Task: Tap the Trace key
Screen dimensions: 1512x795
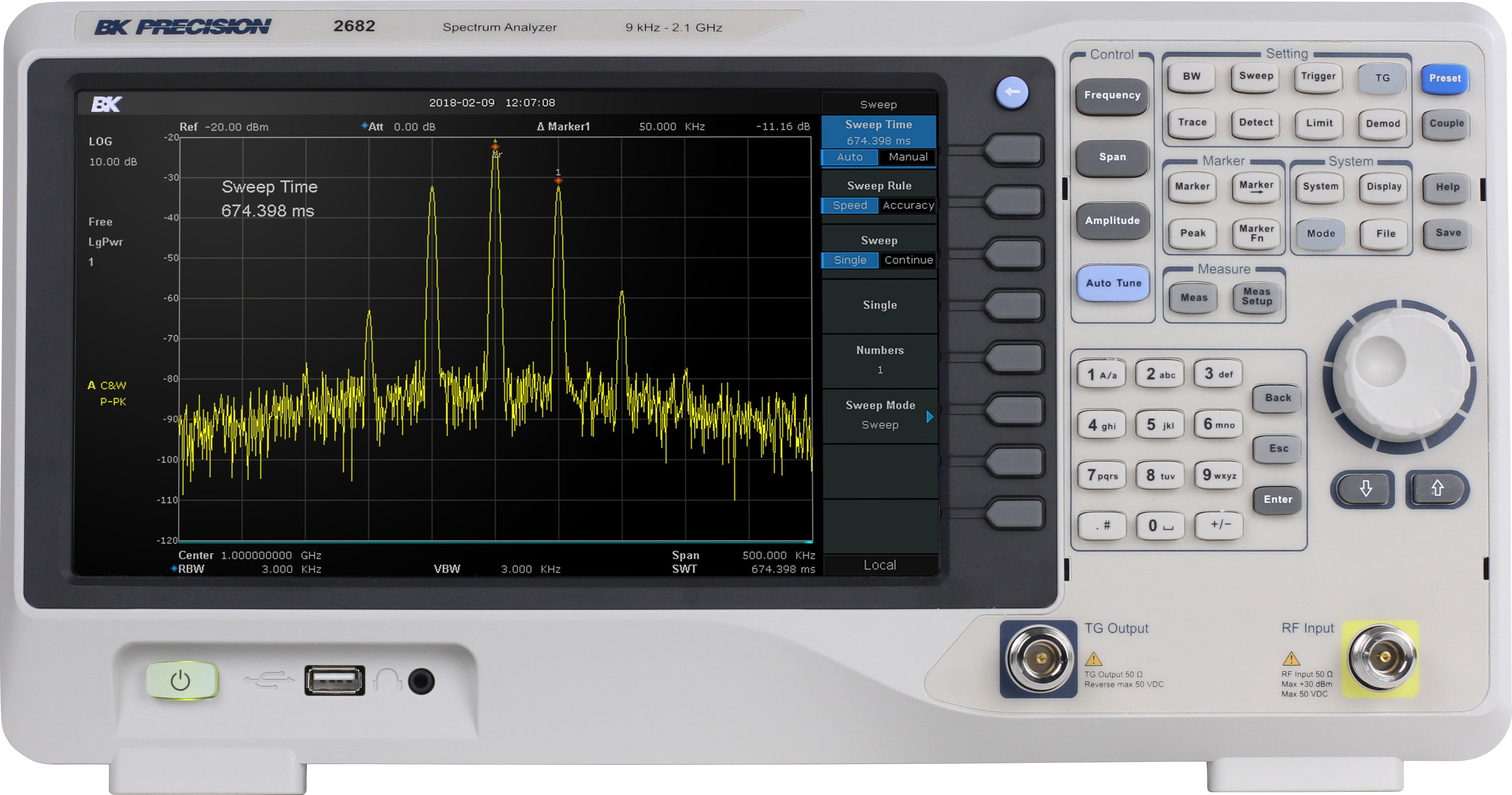Action: 1192,123
